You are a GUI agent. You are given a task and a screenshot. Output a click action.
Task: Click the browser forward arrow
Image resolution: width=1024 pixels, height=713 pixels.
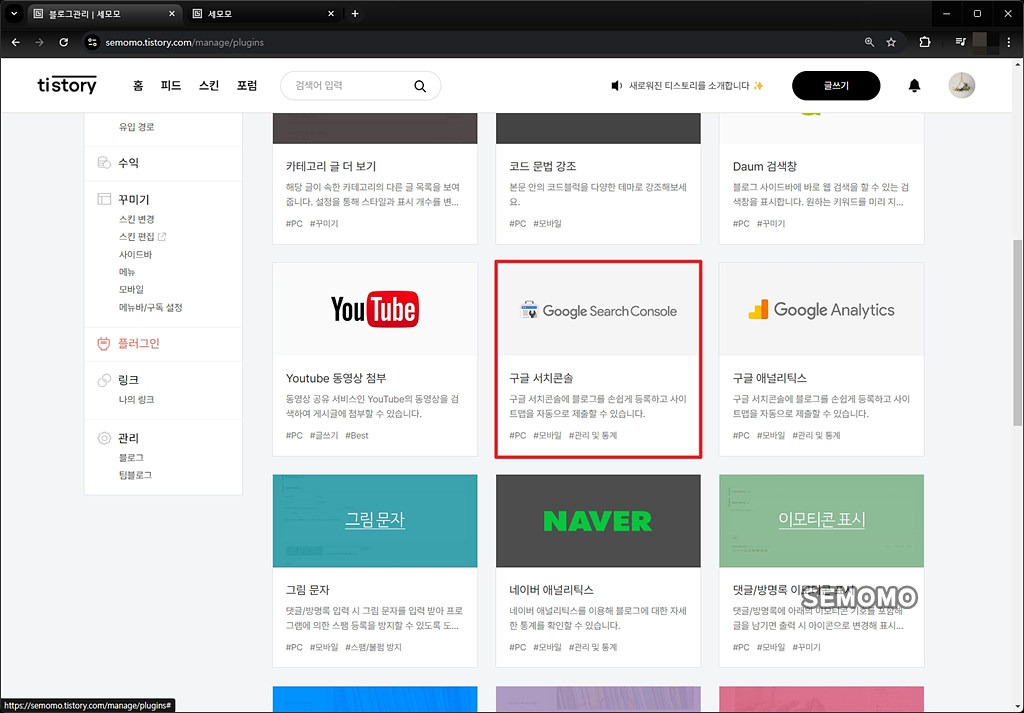click(39, 42)
